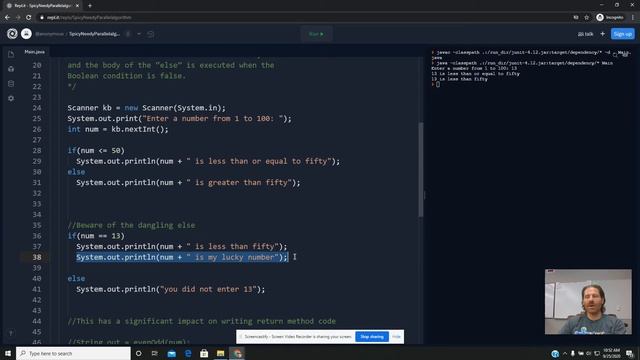
Task: Click the console input prompt
Action: pos(438,84)
